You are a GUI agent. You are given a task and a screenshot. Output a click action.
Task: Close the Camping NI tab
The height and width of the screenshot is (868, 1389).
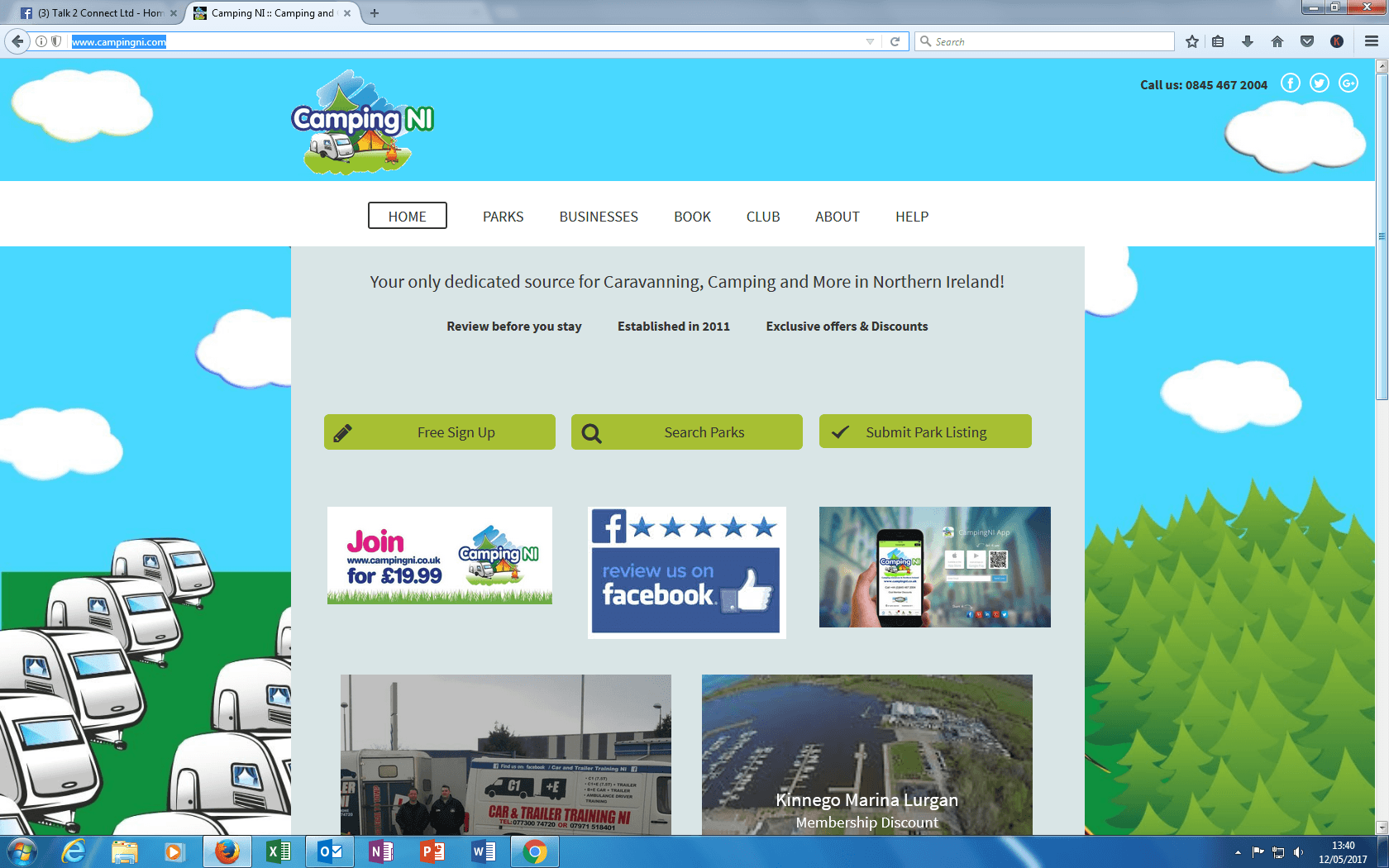coord(347,13)
